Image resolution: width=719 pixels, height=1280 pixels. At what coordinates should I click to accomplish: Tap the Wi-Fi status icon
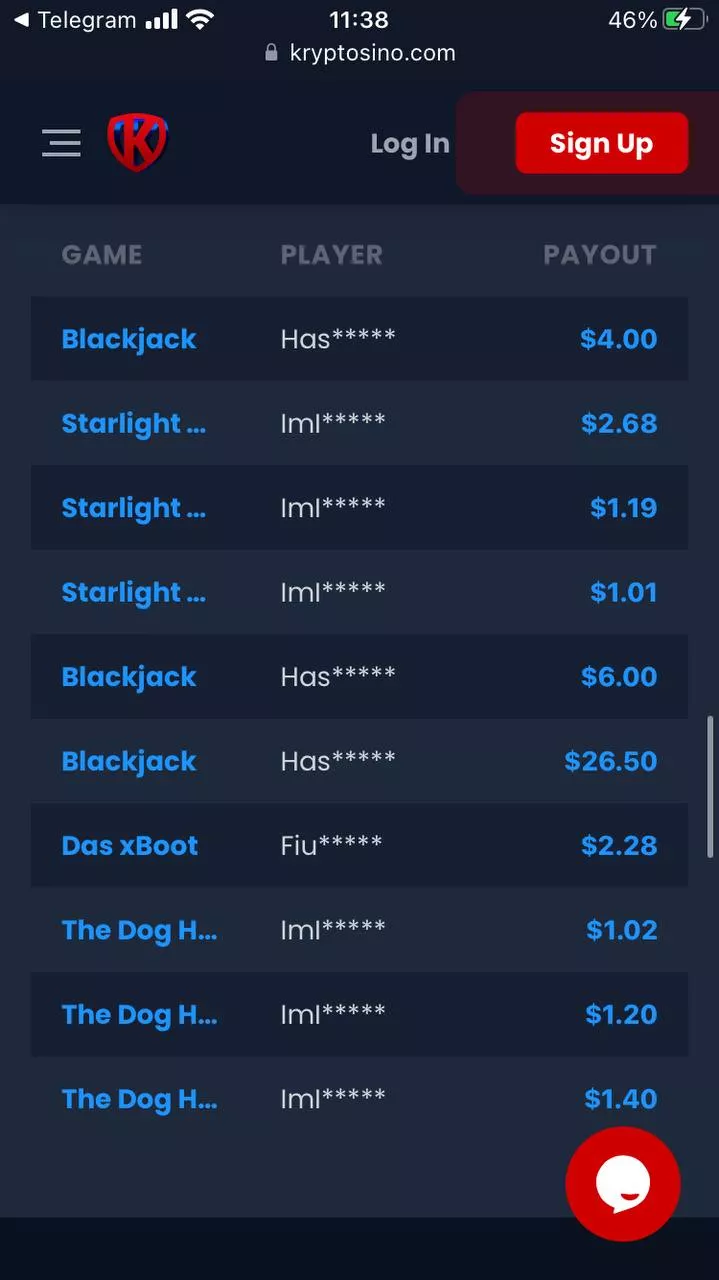(x=201, y=20)
